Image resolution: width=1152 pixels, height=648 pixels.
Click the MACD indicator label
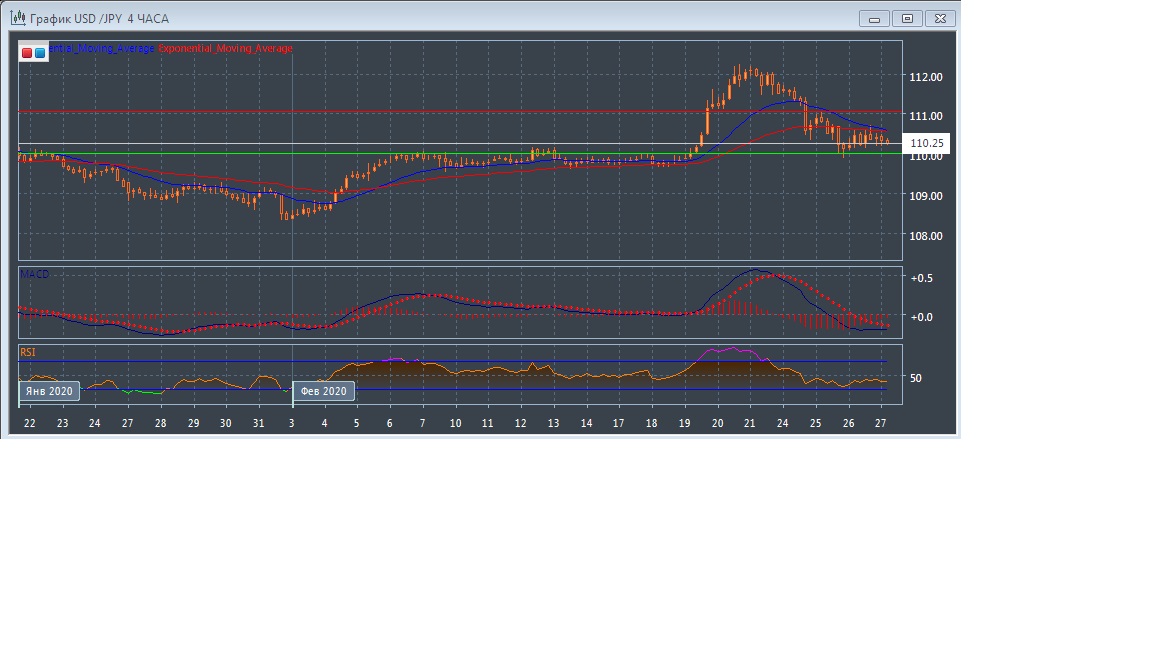click(x=34, y=274)
